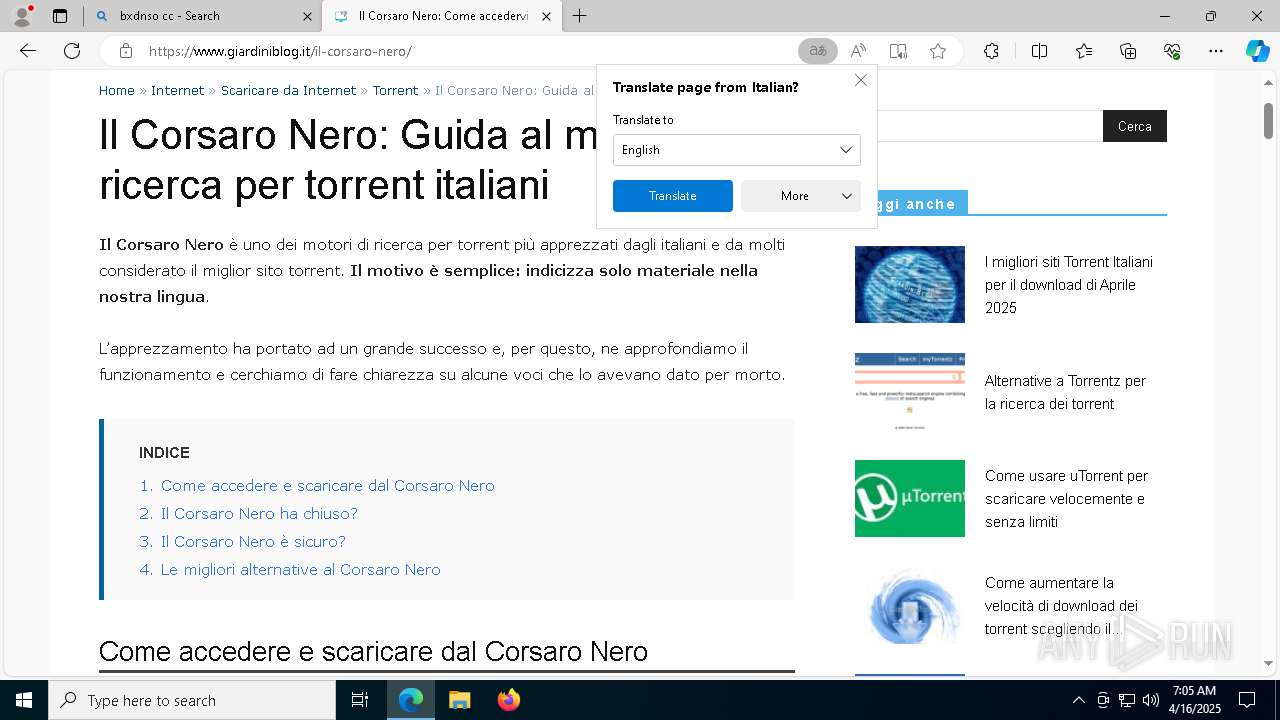The height and width of the screenshot is (720, 1280).
Task: Click the Torrentz screenshot thumbnail
Action: (x=910, y=391)
